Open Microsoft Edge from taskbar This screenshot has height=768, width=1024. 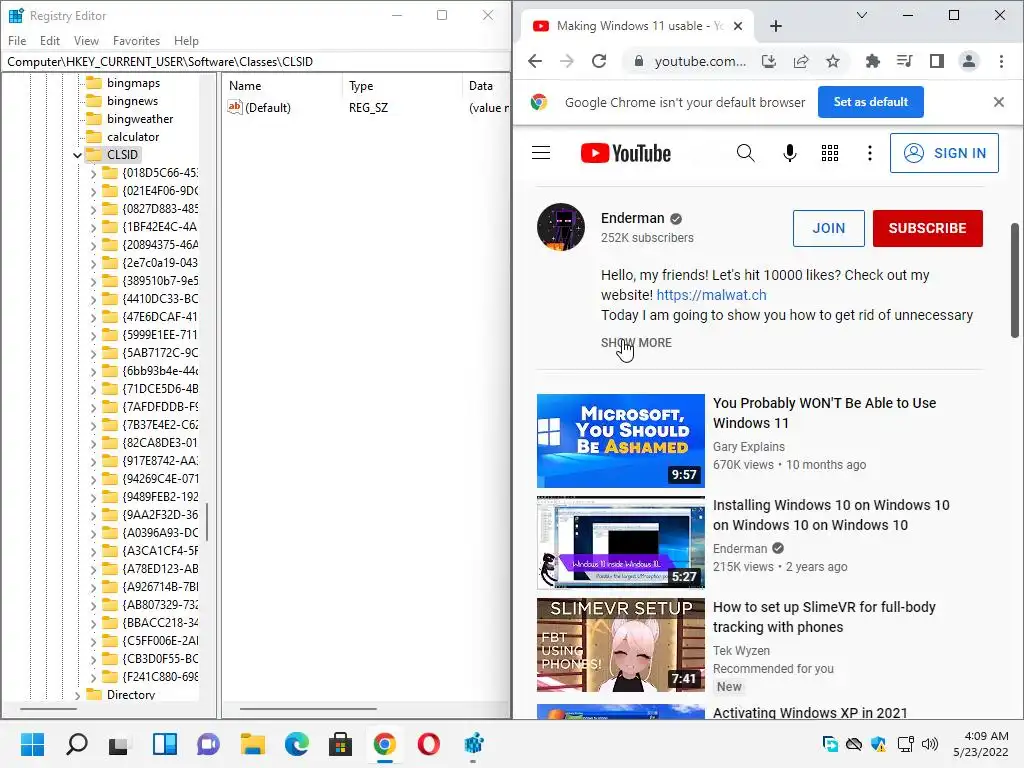(296, 744)
